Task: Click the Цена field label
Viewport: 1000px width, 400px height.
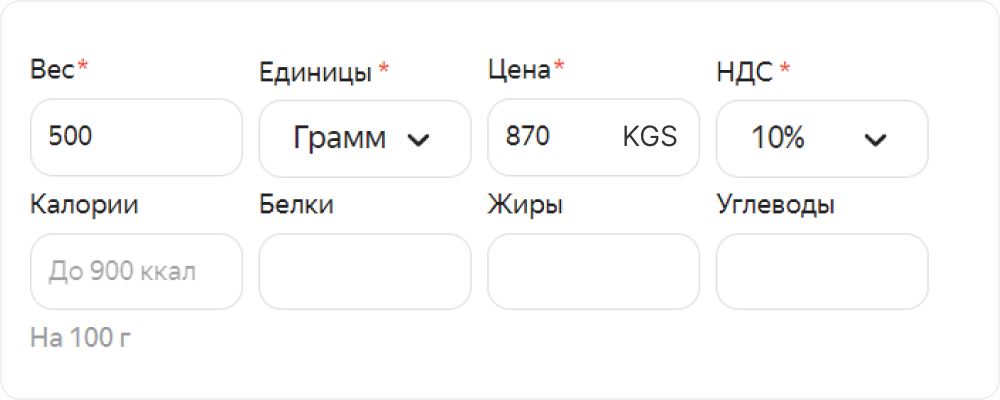Action: click(x=519, y=69)
